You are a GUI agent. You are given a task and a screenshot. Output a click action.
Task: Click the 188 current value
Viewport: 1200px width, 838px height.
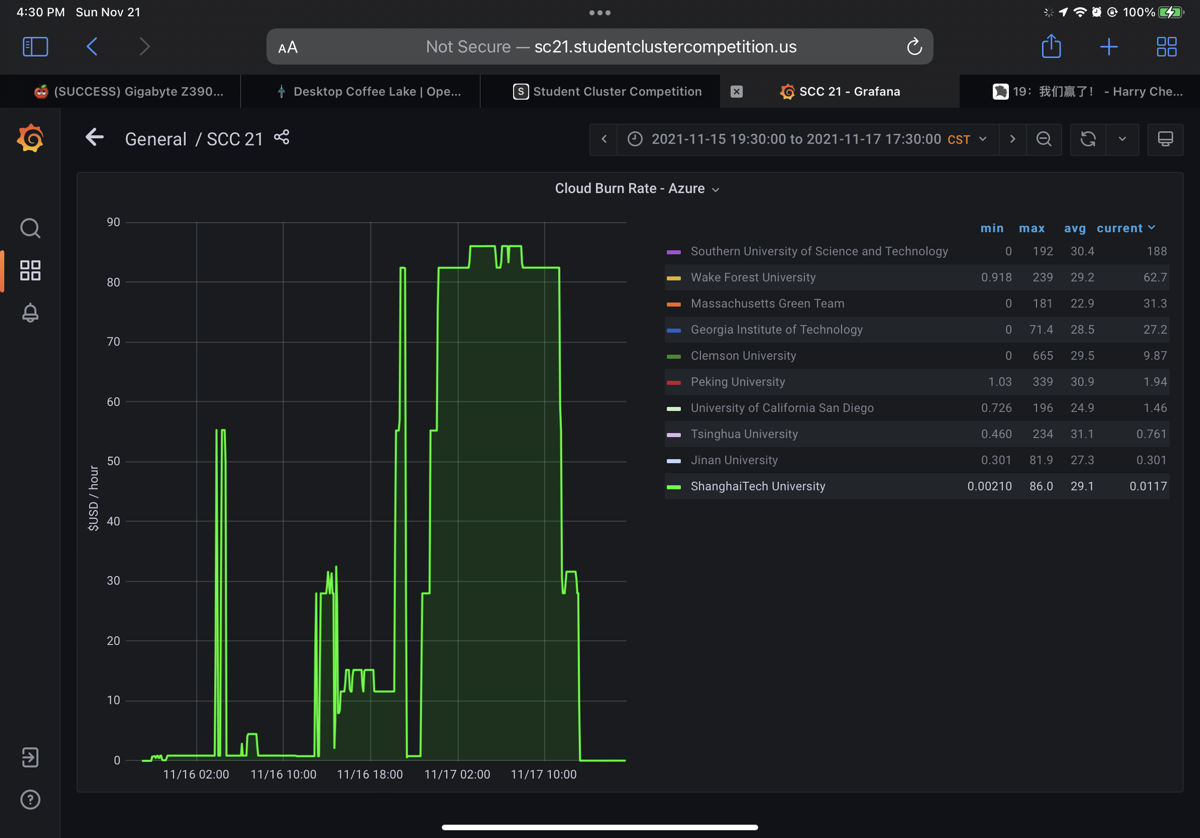pos(1156,251)
